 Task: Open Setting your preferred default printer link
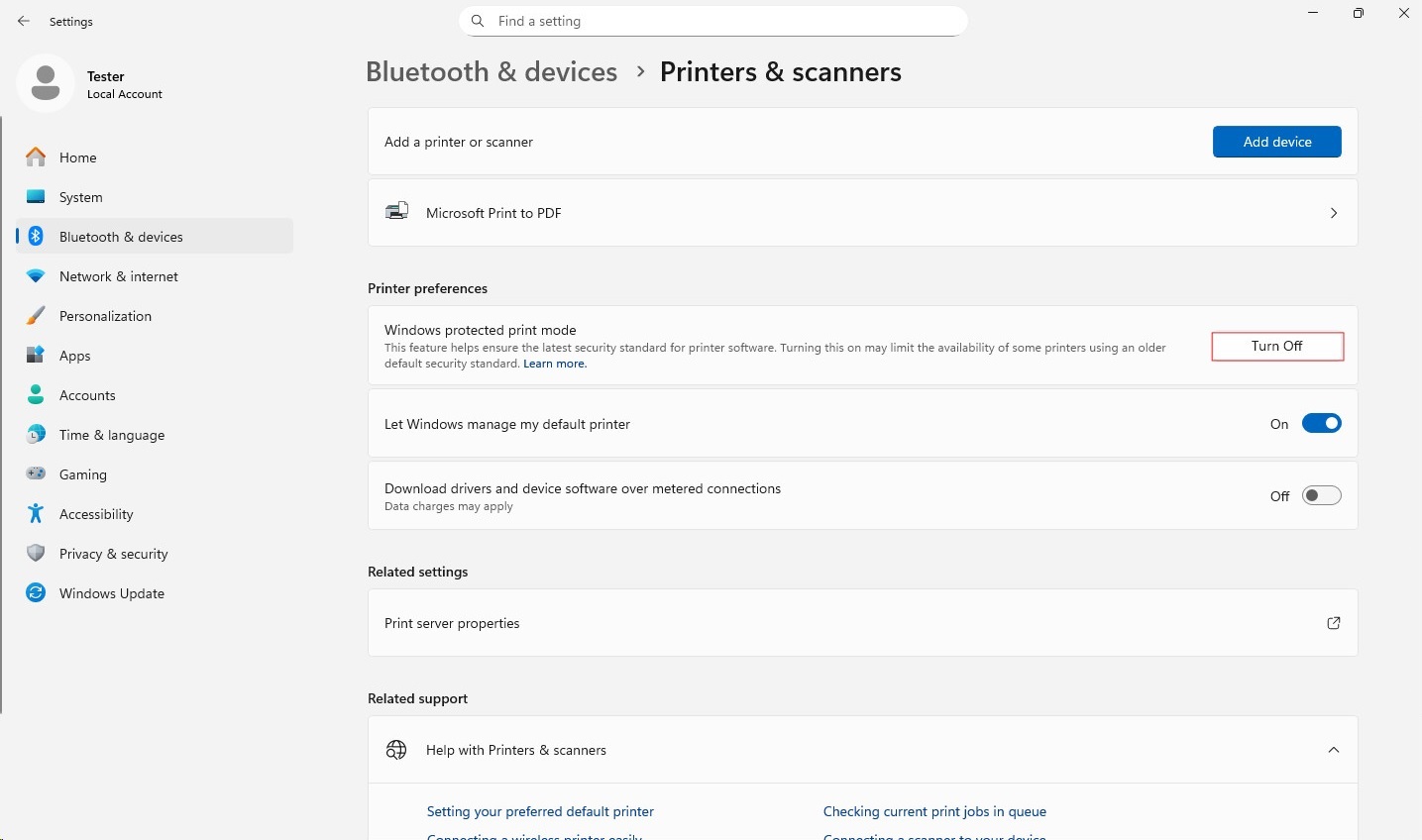point(540,811)
